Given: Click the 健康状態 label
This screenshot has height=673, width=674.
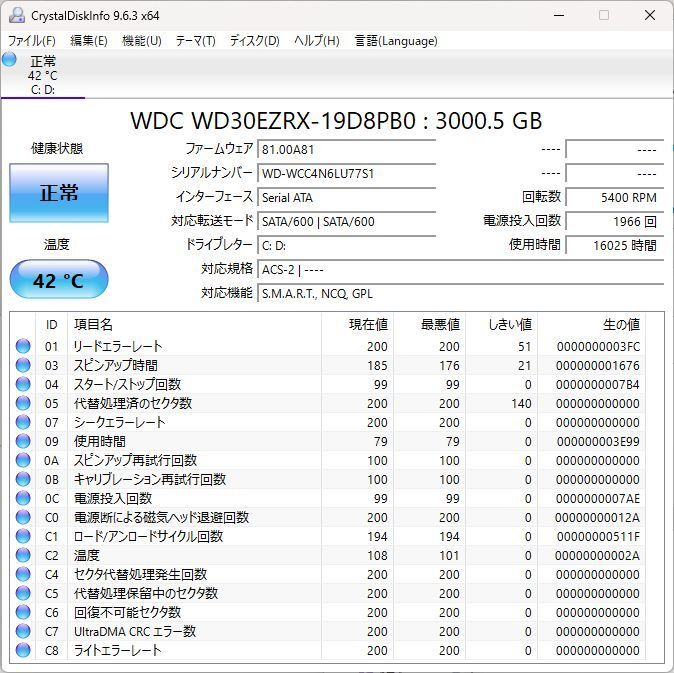Looking at the screenshot, I should tap(57, 149).
